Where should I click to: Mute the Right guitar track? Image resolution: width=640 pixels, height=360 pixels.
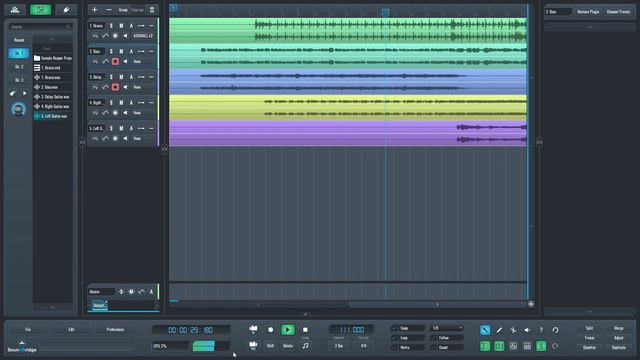(x=121, y=103)
